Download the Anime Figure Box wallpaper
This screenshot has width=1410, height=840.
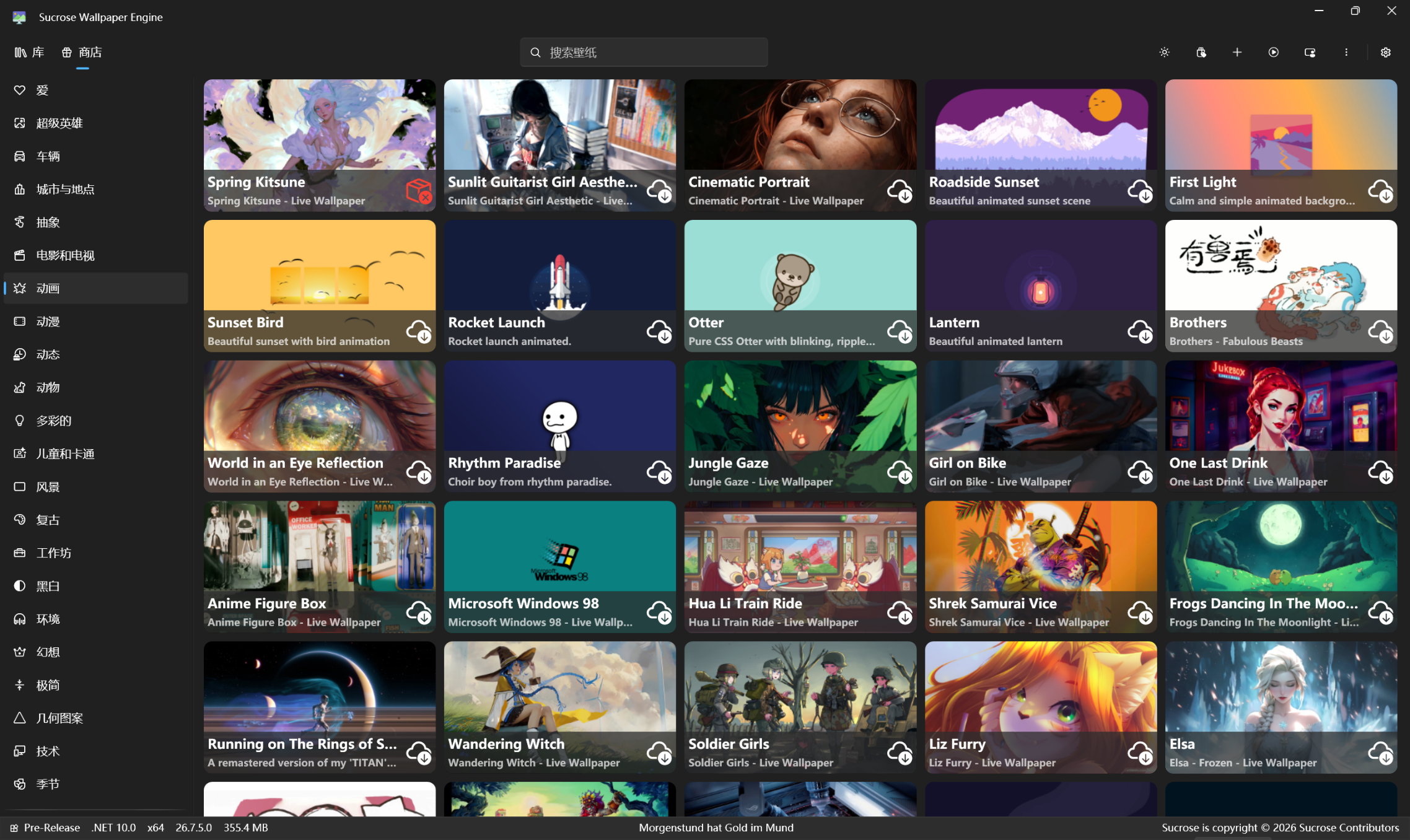[419, 613]
